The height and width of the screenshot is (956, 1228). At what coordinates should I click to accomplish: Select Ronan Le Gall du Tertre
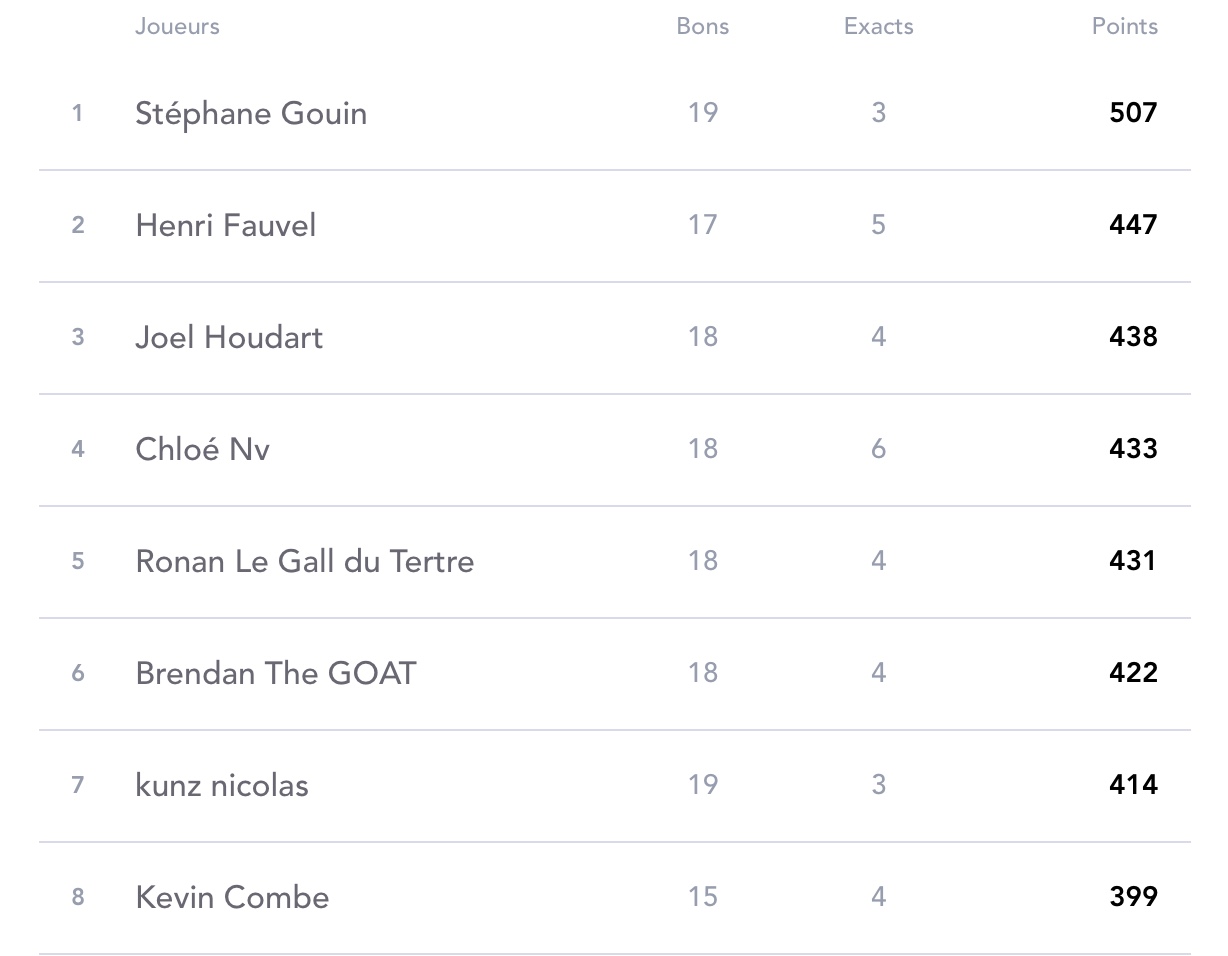pyautogui.click(x=305, y=561)
